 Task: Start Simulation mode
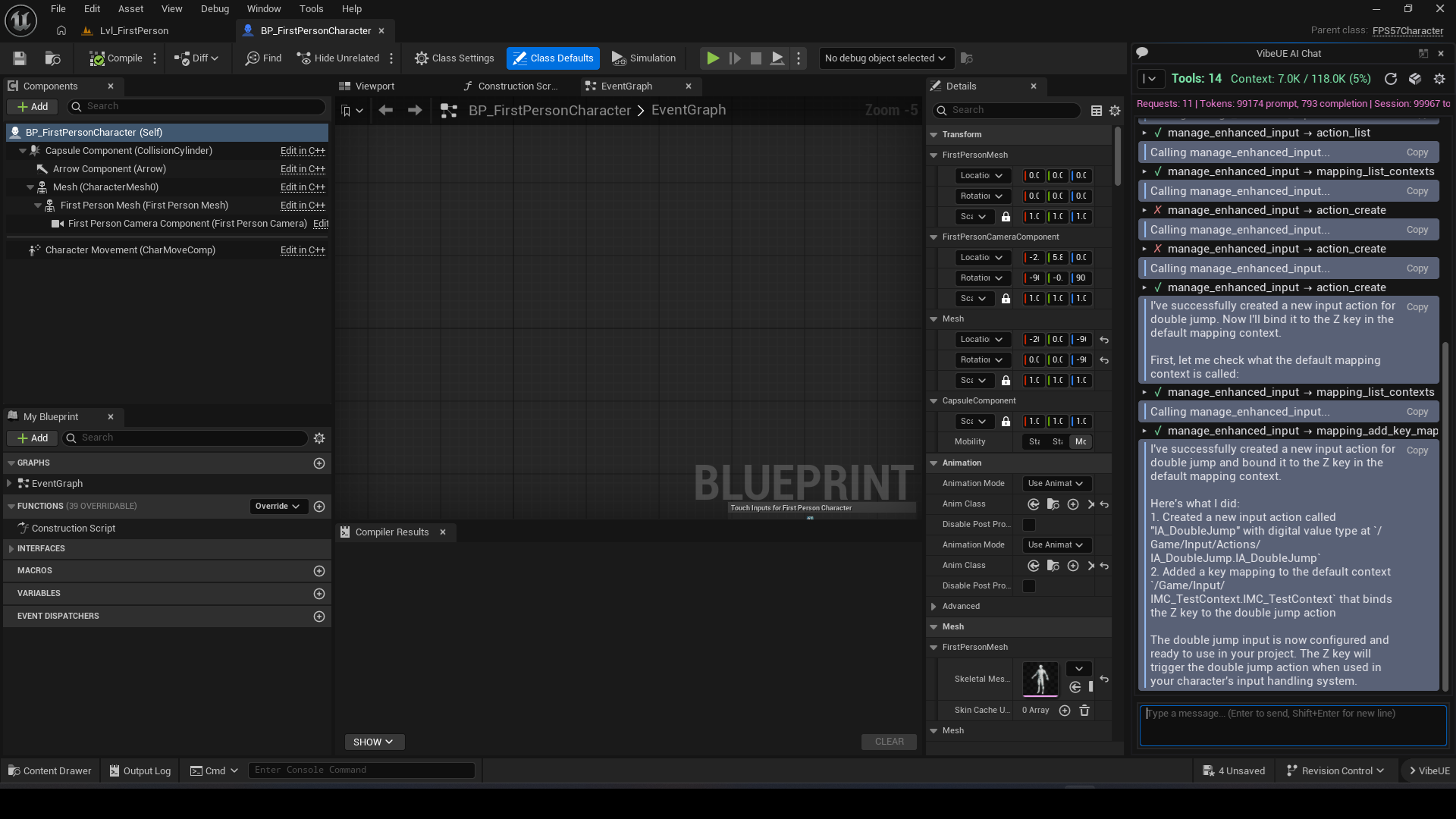click(643, 58)
